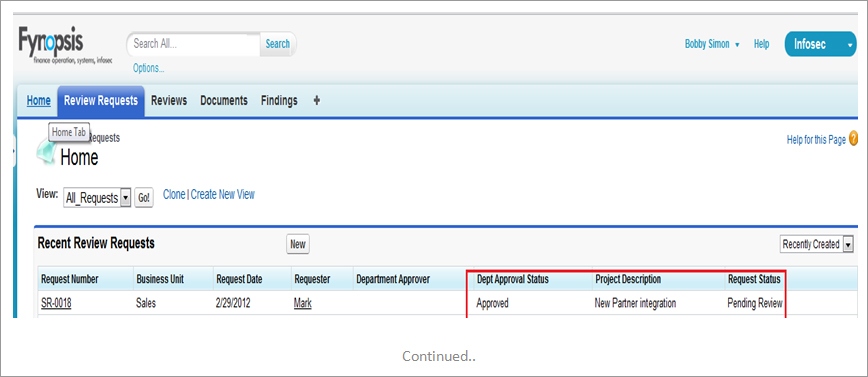Open the Reviews tab
The image size is (868, 377).
(169, 101)
